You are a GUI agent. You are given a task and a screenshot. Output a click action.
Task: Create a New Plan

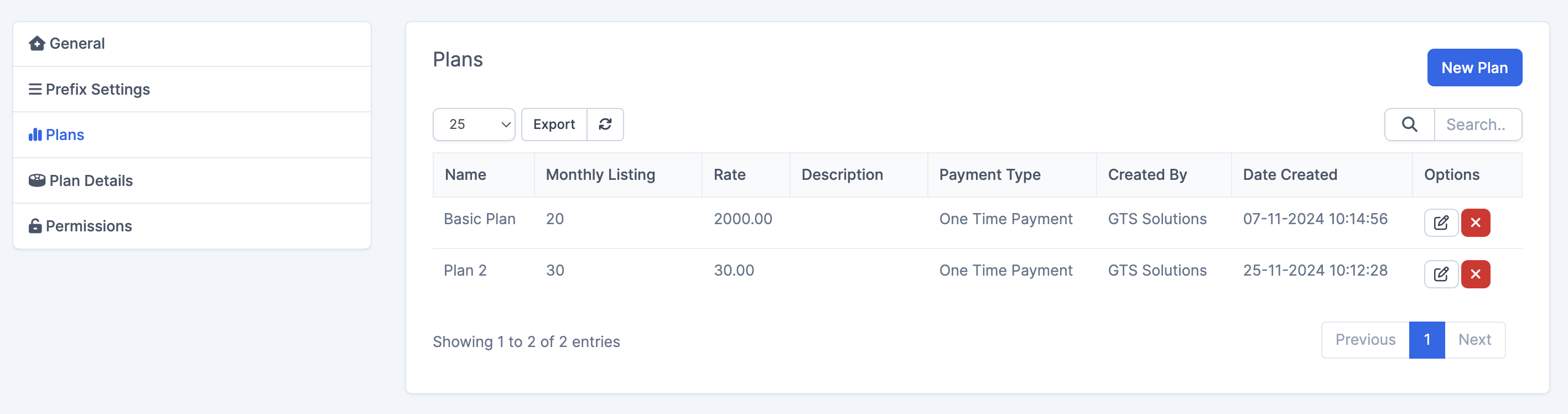1474,68
